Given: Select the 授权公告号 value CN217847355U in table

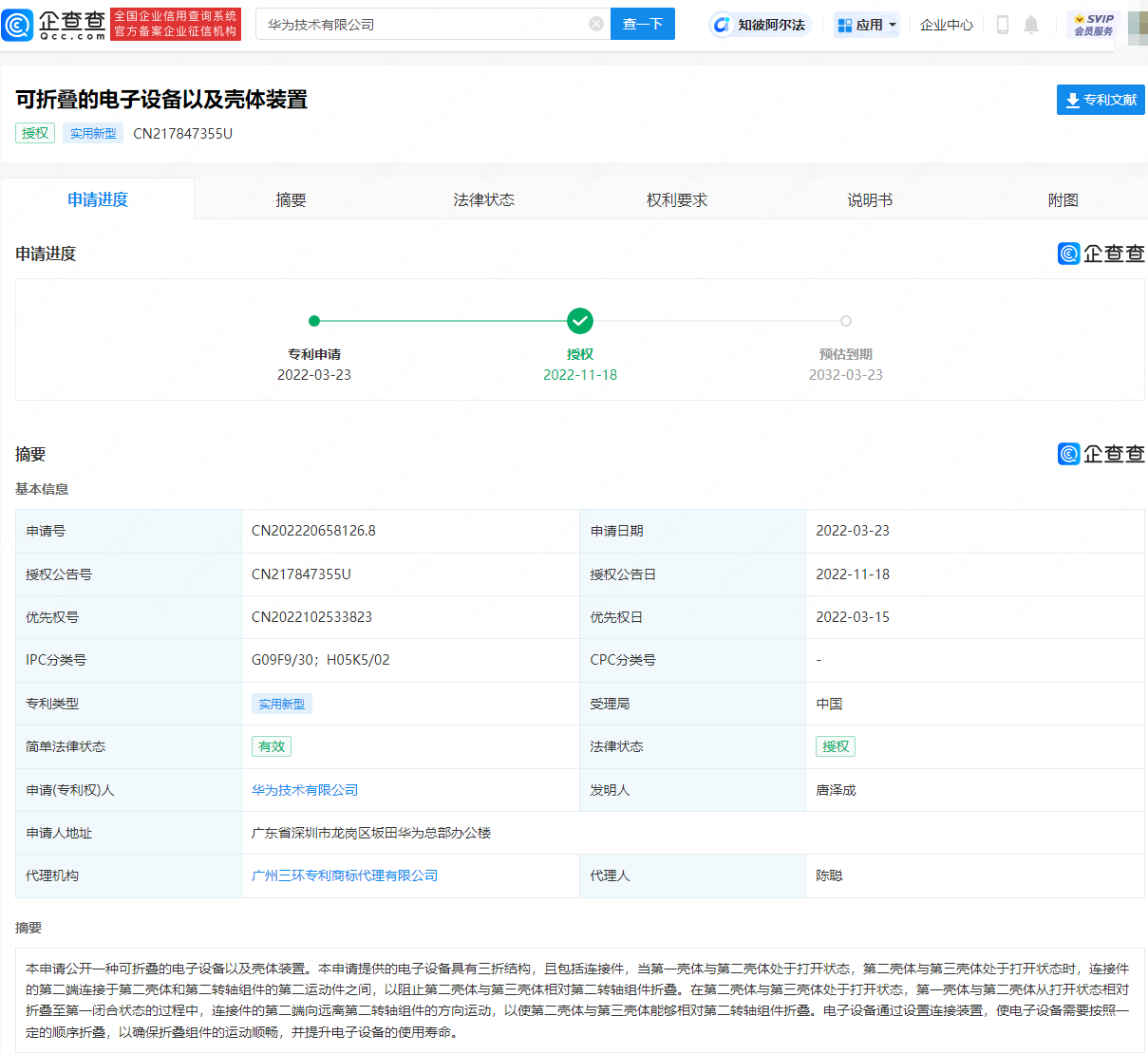Looking at the screenshot, I should pyautogui.click(x=301, y=574).
